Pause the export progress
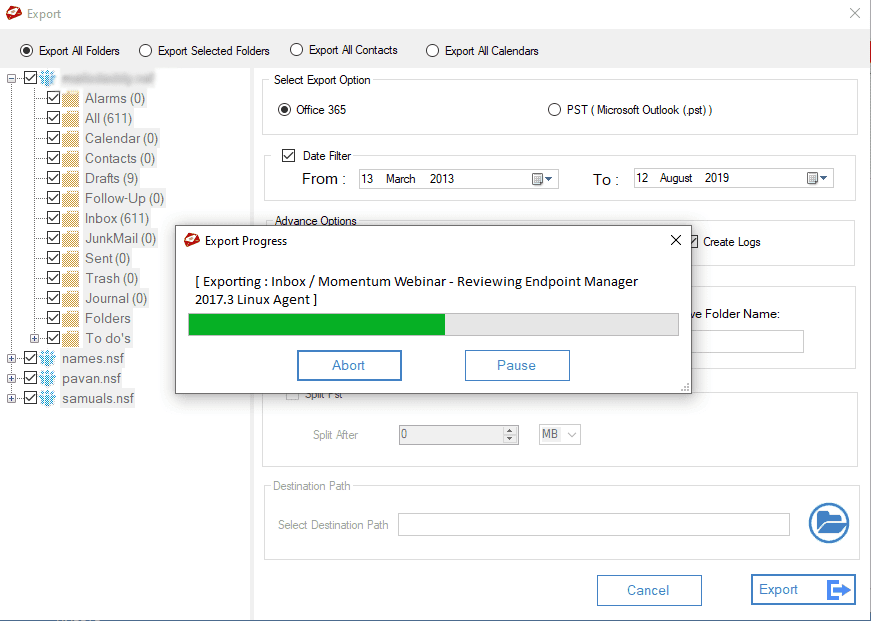Screen dimensions: 871x621 pos(517,365)
